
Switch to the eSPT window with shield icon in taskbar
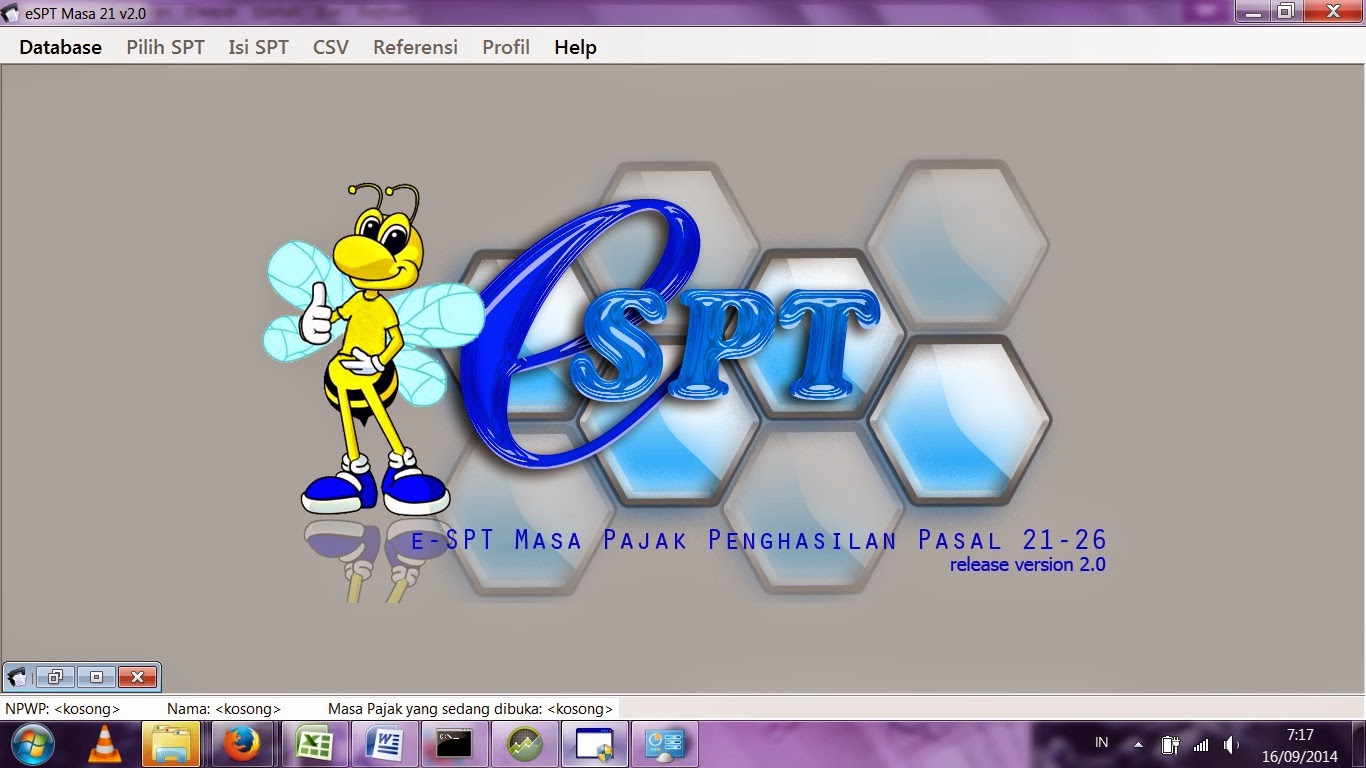pos(596,744)
